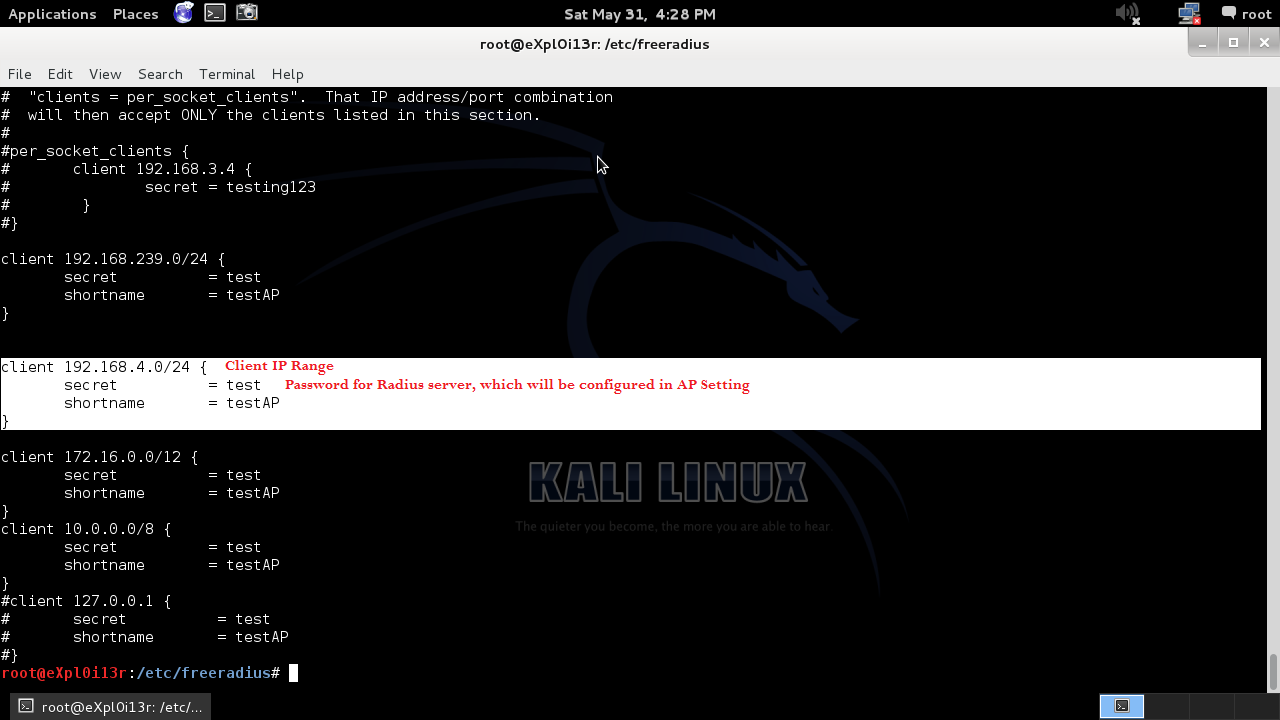The image size is (1280, 720).
Task: Open the terminal File menu
Action: click(19, 74)
